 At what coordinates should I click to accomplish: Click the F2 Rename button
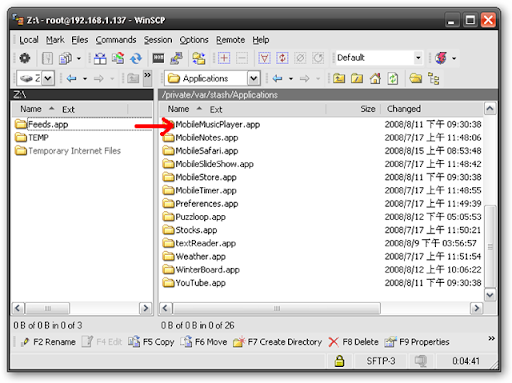click(48, 342)
